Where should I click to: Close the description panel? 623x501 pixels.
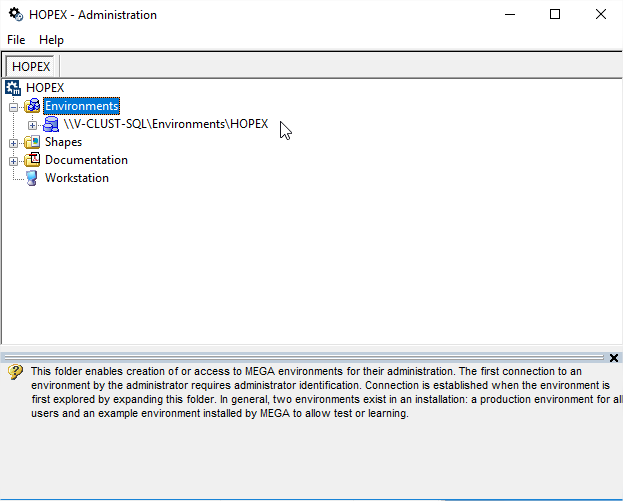pyautogui.click(x=614, y=357)
